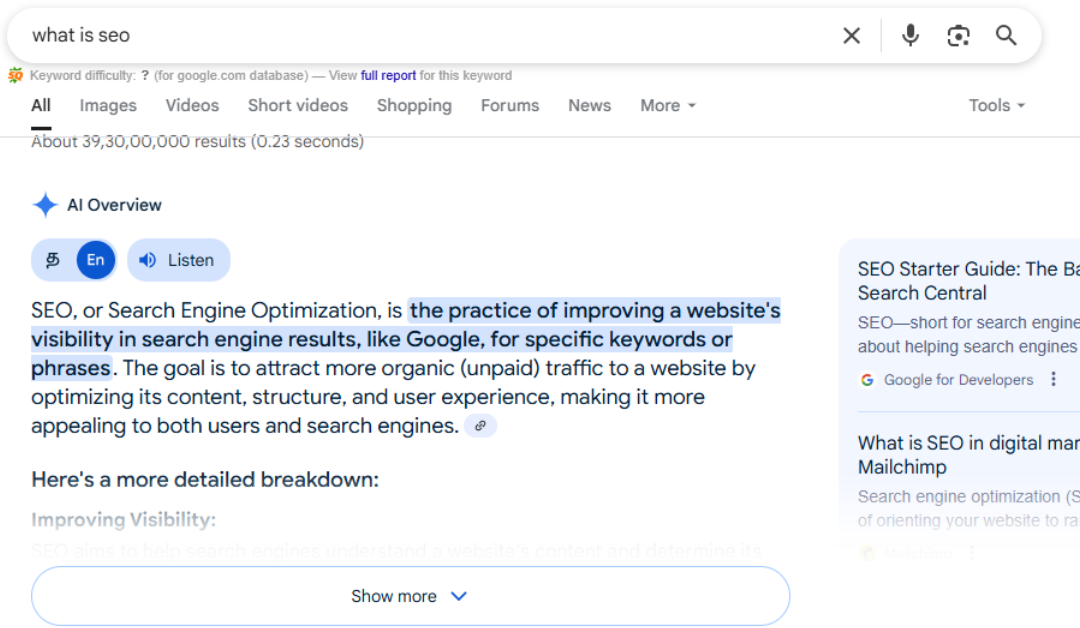
Task: Open Google Lens image search icon
Action: click(958, 36)
